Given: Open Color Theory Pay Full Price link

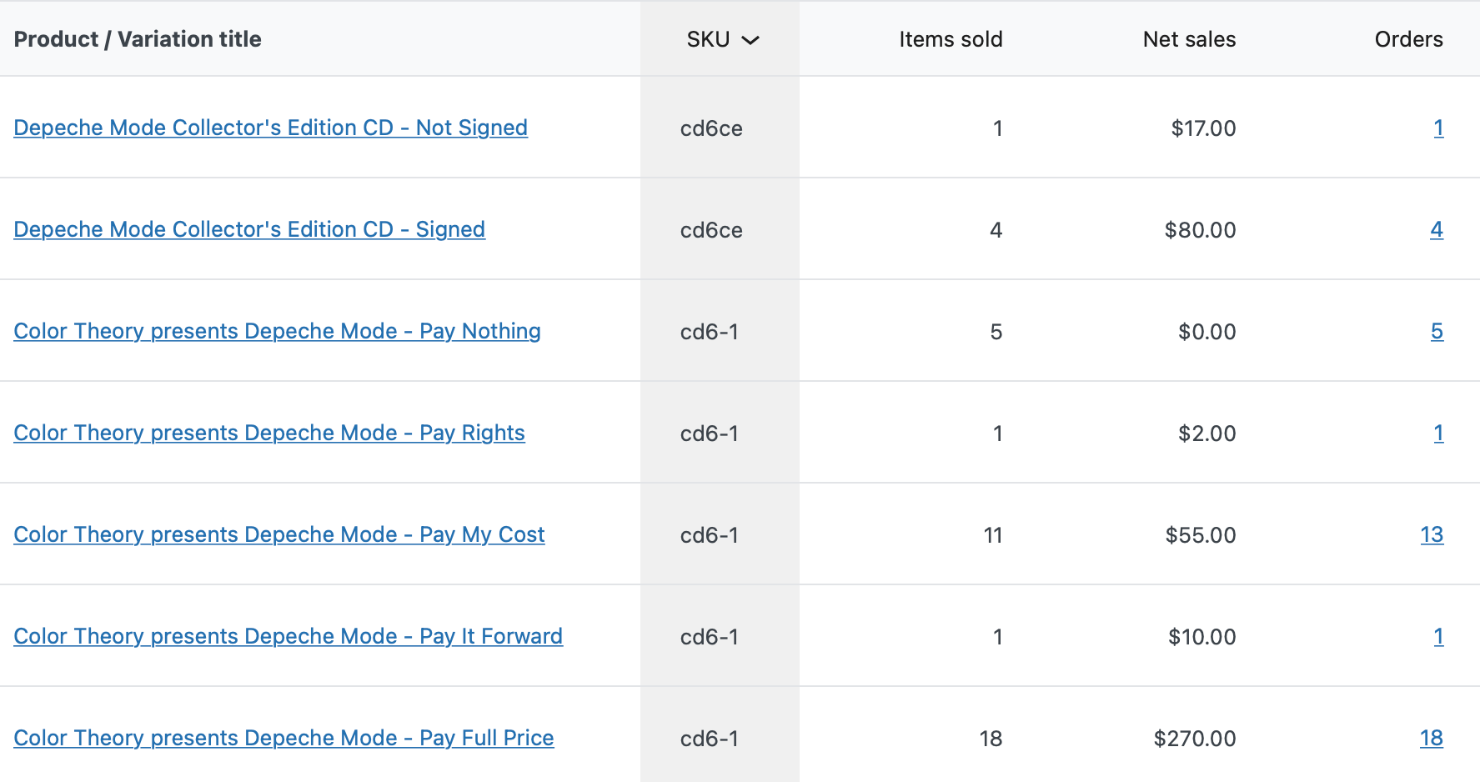Looking at the screenshot, I should pos(283,738).
